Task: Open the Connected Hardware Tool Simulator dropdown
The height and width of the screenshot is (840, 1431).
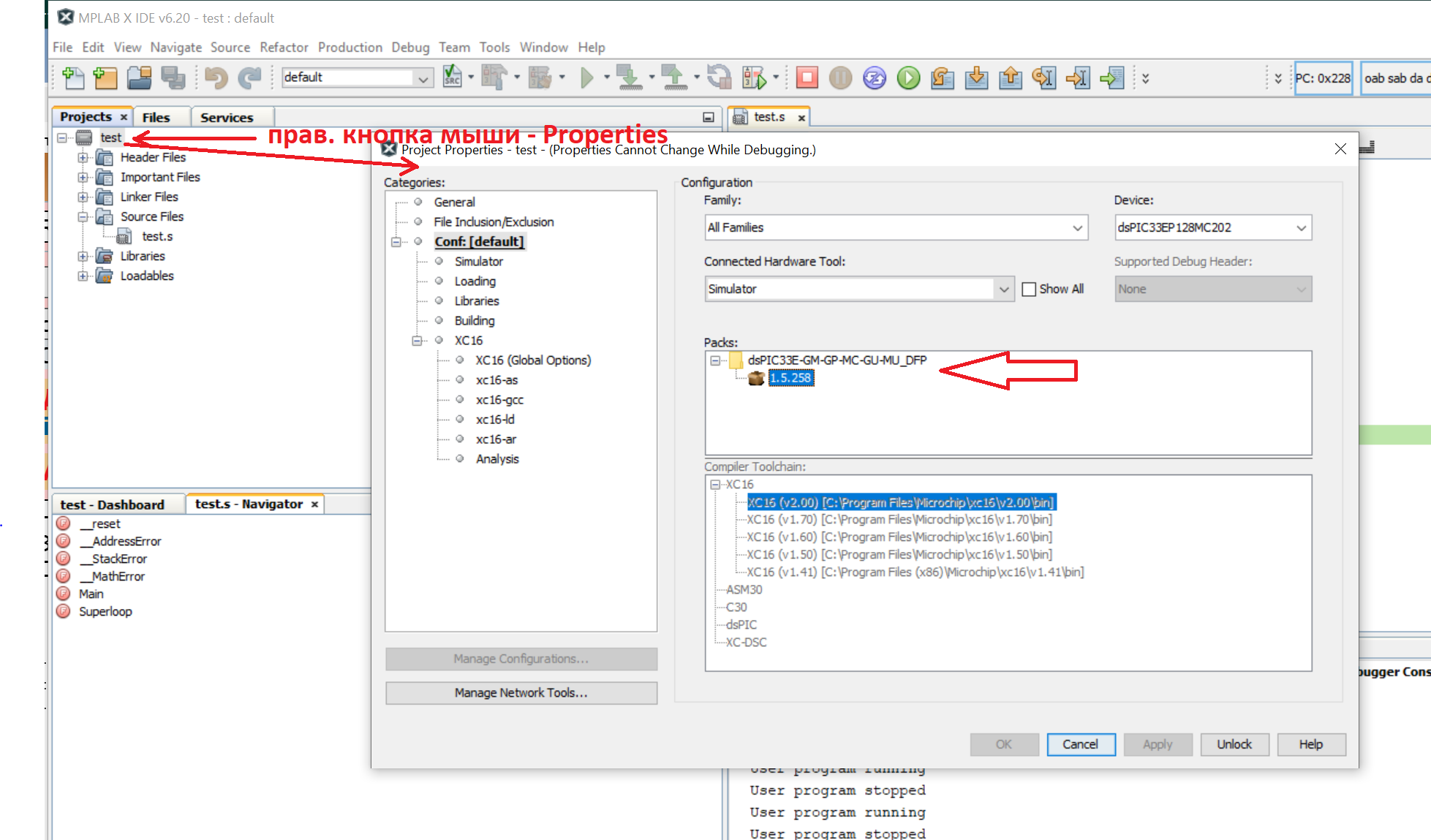Action: point(1004,289)
